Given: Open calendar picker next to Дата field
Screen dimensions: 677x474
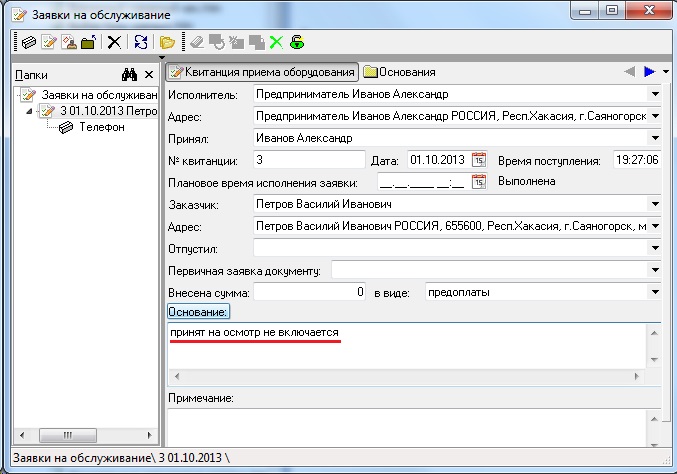Looking at the screenshot, I should tap(479, 160).
